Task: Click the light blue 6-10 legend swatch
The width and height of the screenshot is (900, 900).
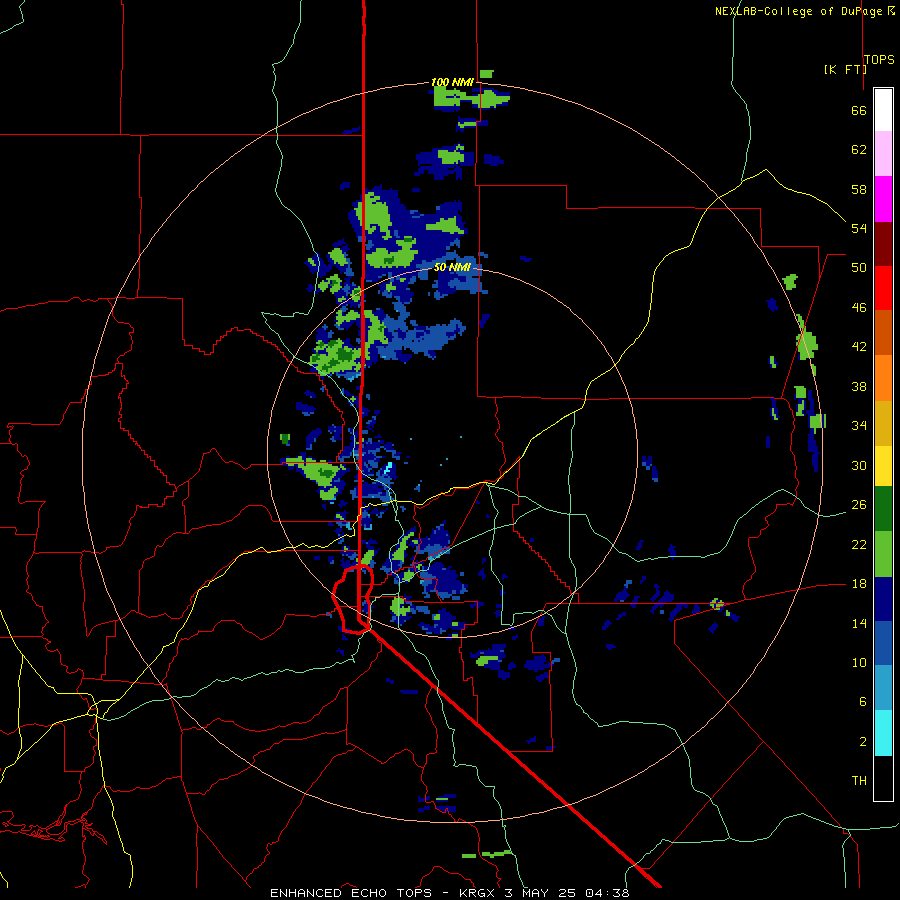Action: tap(883, 688)
